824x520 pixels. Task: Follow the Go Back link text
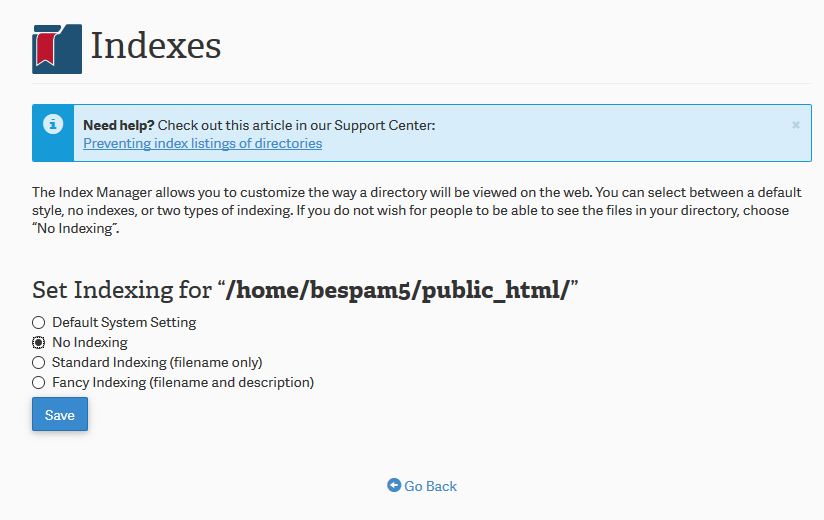click(430, 486)
